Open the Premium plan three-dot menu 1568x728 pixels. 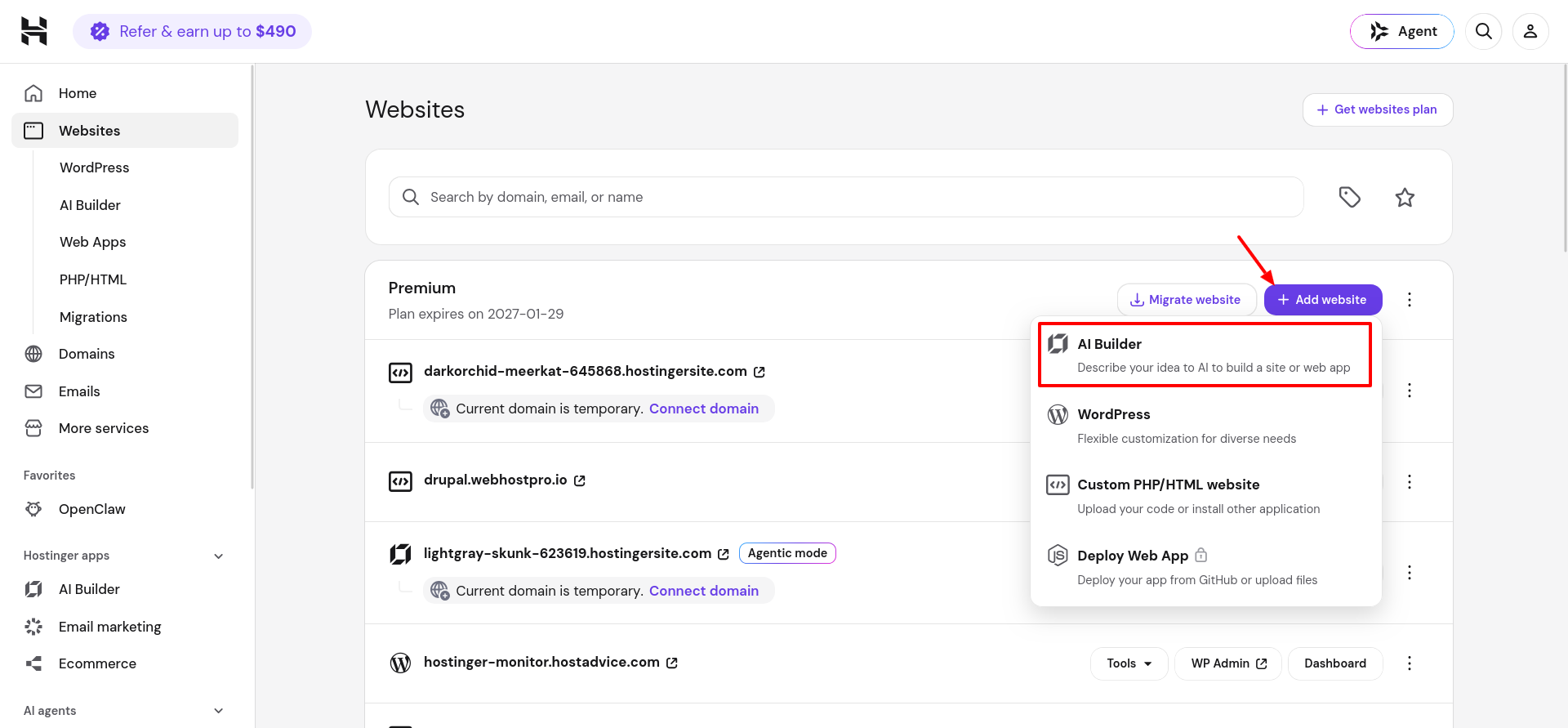1410,300
